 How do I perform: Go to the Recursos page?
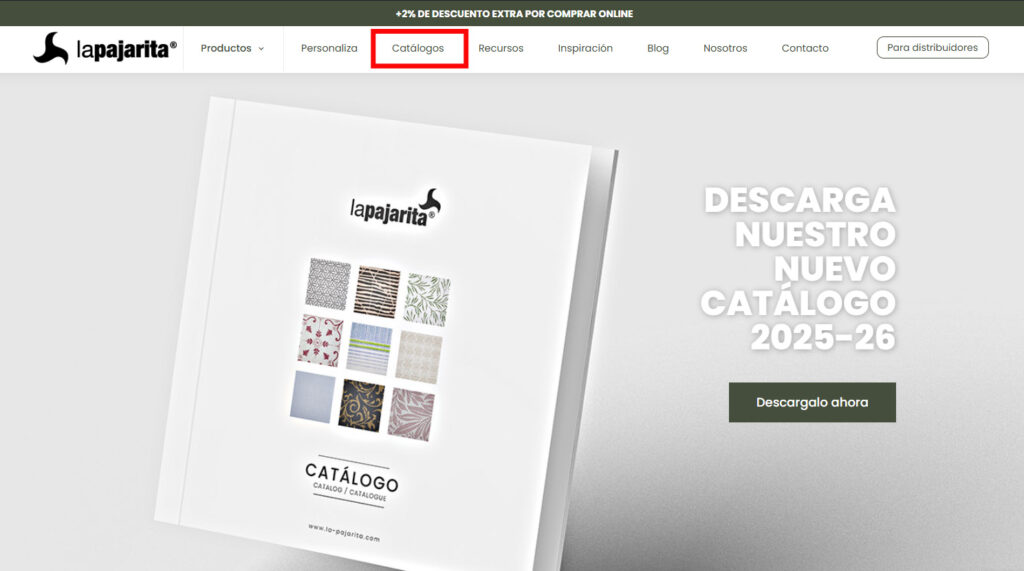pyautogui.click(x=501, y=48)
